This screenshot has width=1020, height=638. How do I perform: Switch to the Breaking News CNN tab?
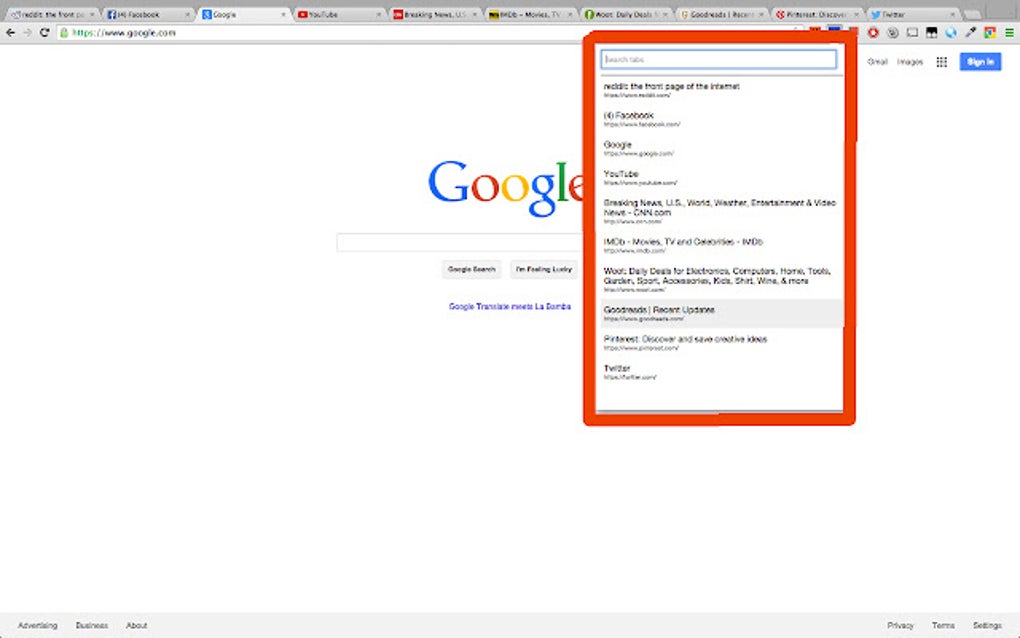coord(430,14)
